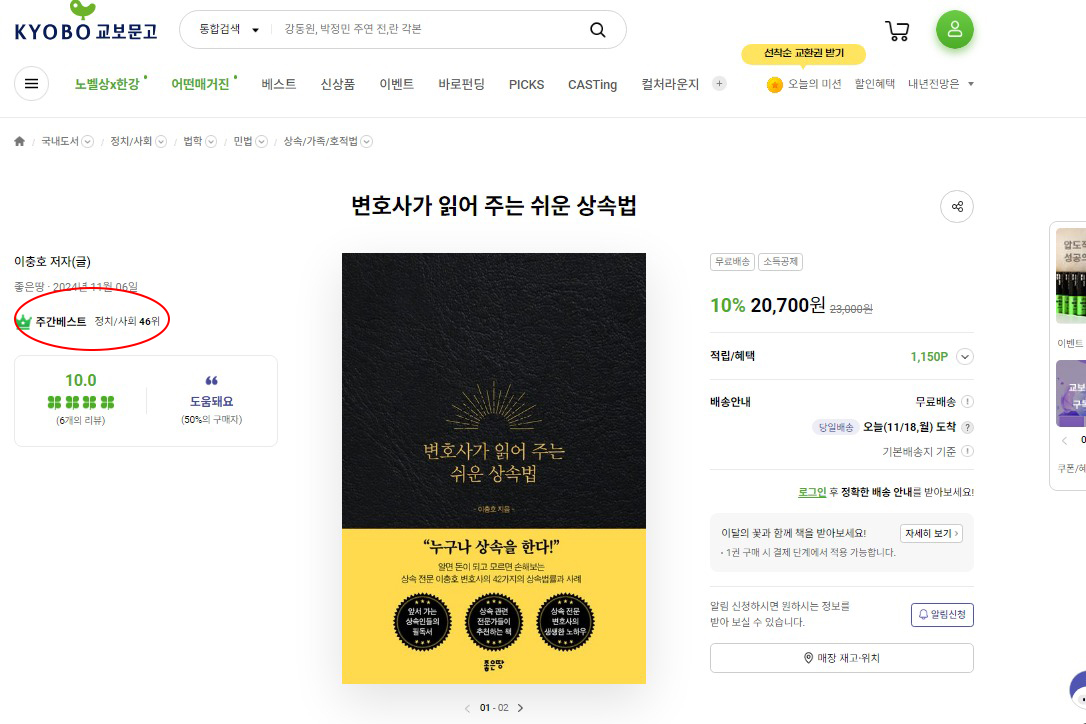The width and height of the screenshot is (1086, 724).
Task: Click the book cover image
Action: tap(494, 468)
